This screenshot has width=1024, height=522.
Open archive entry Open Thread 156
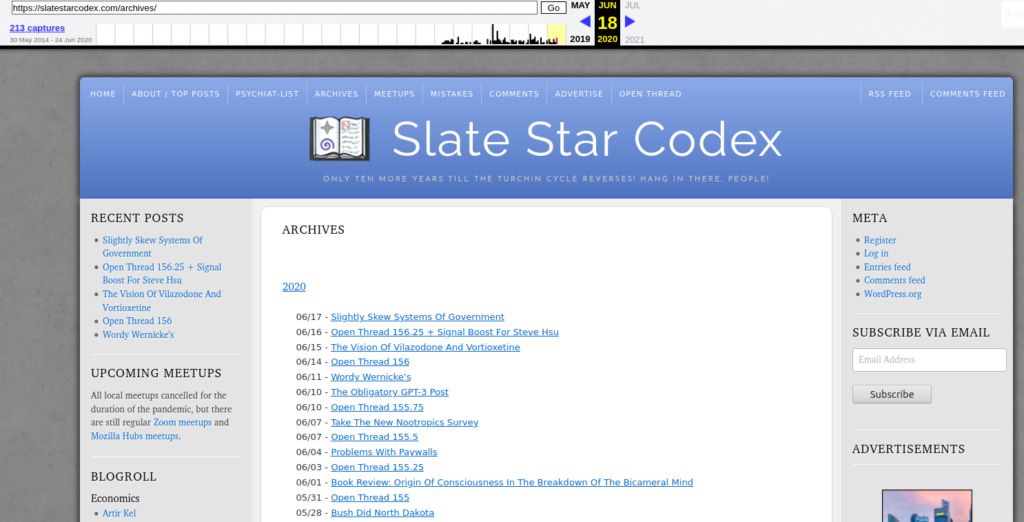coord(370,362)
